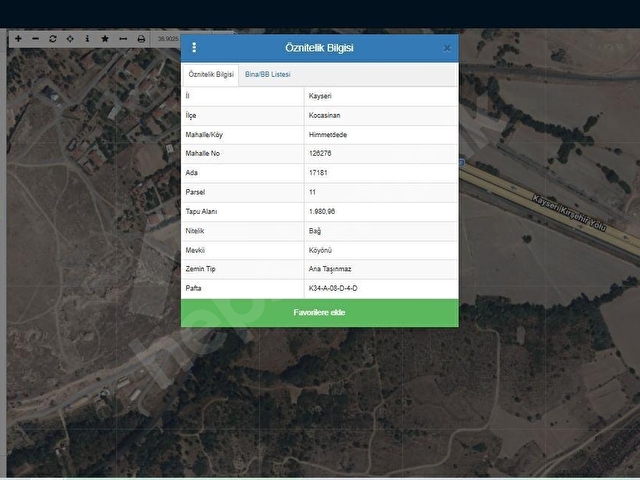Click the Tapu Alanı row label
640x480 pixels.
click(x=201, y=212)
